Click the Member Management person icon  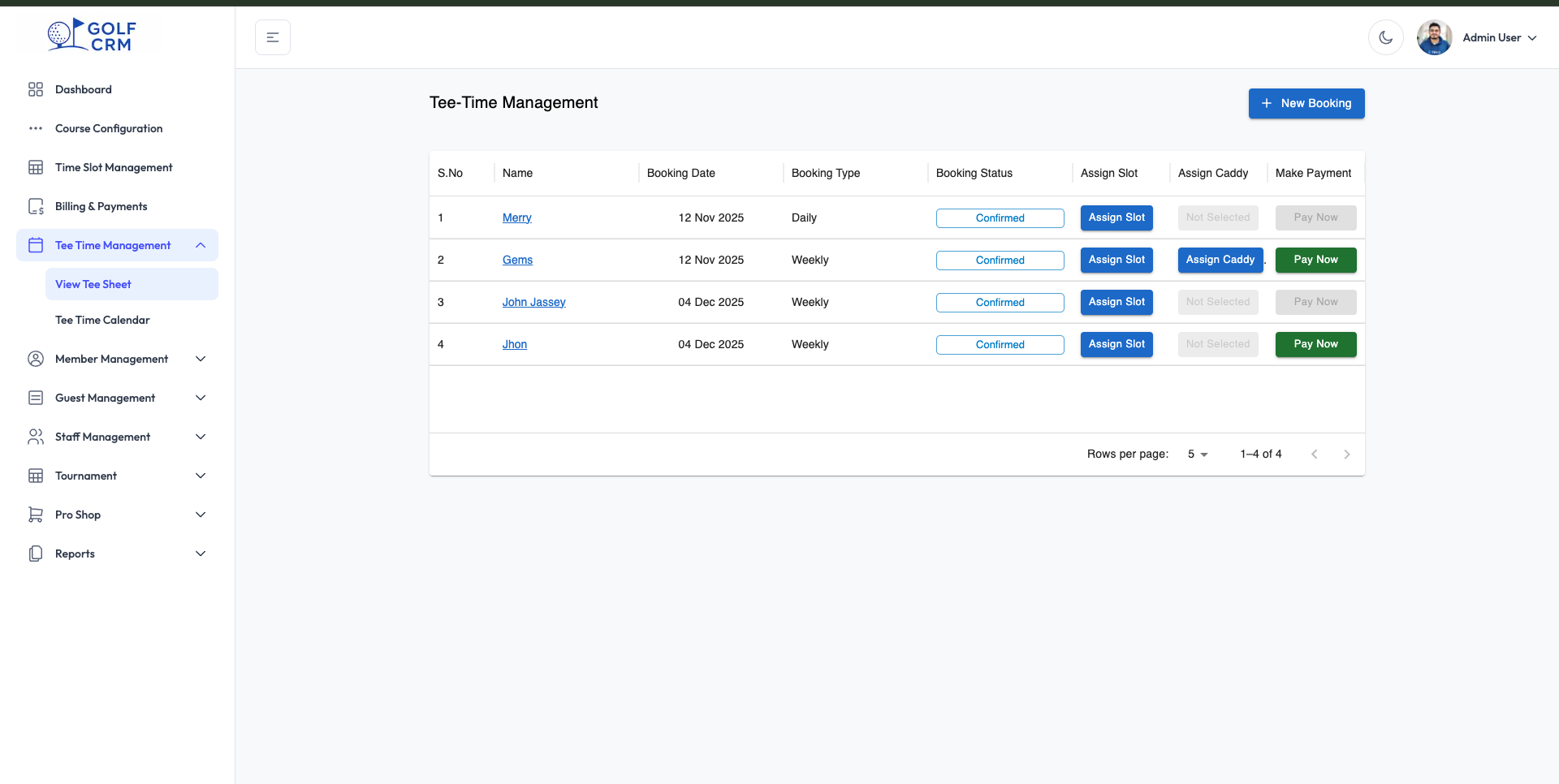pyautogui.click(x=36, y=359)
